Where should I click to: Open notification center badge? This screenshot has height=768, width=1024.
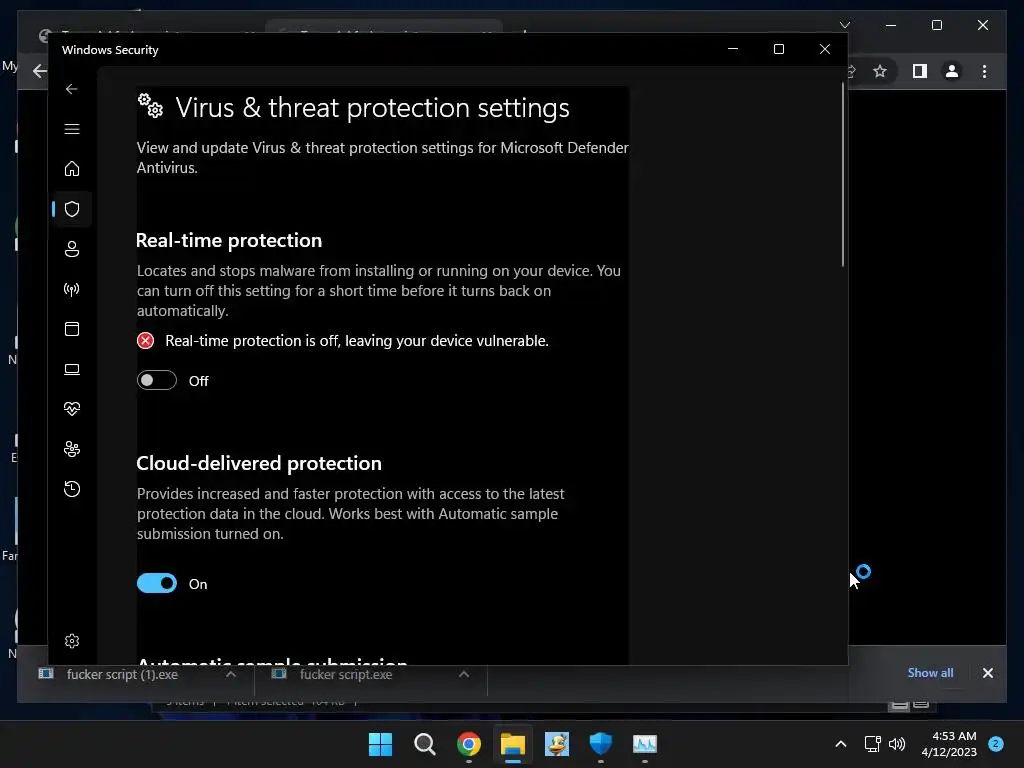click(x=995, y=743)
